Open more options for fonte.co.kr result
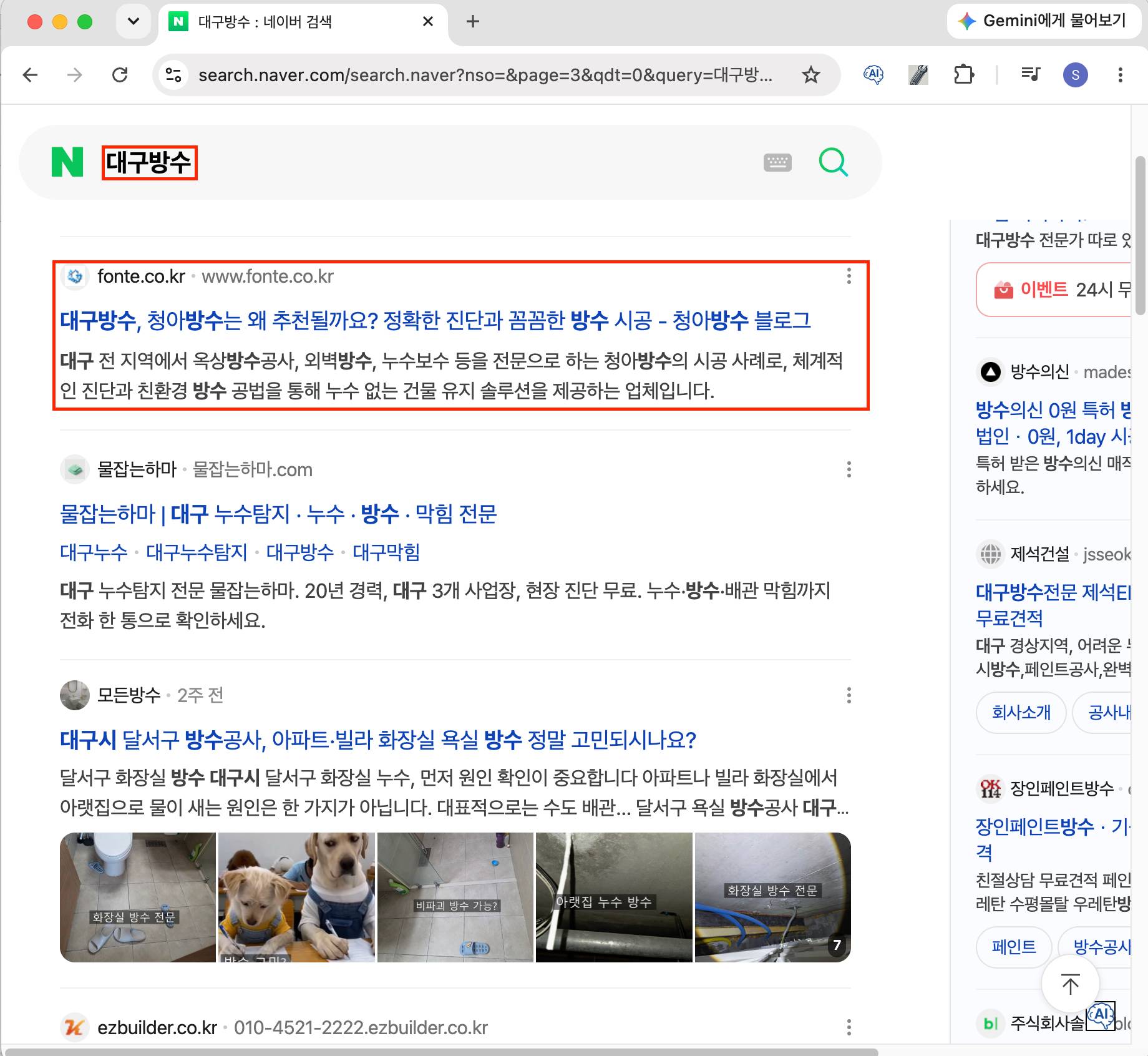This screenshot has height=1056, width=1148. point(849,276)
